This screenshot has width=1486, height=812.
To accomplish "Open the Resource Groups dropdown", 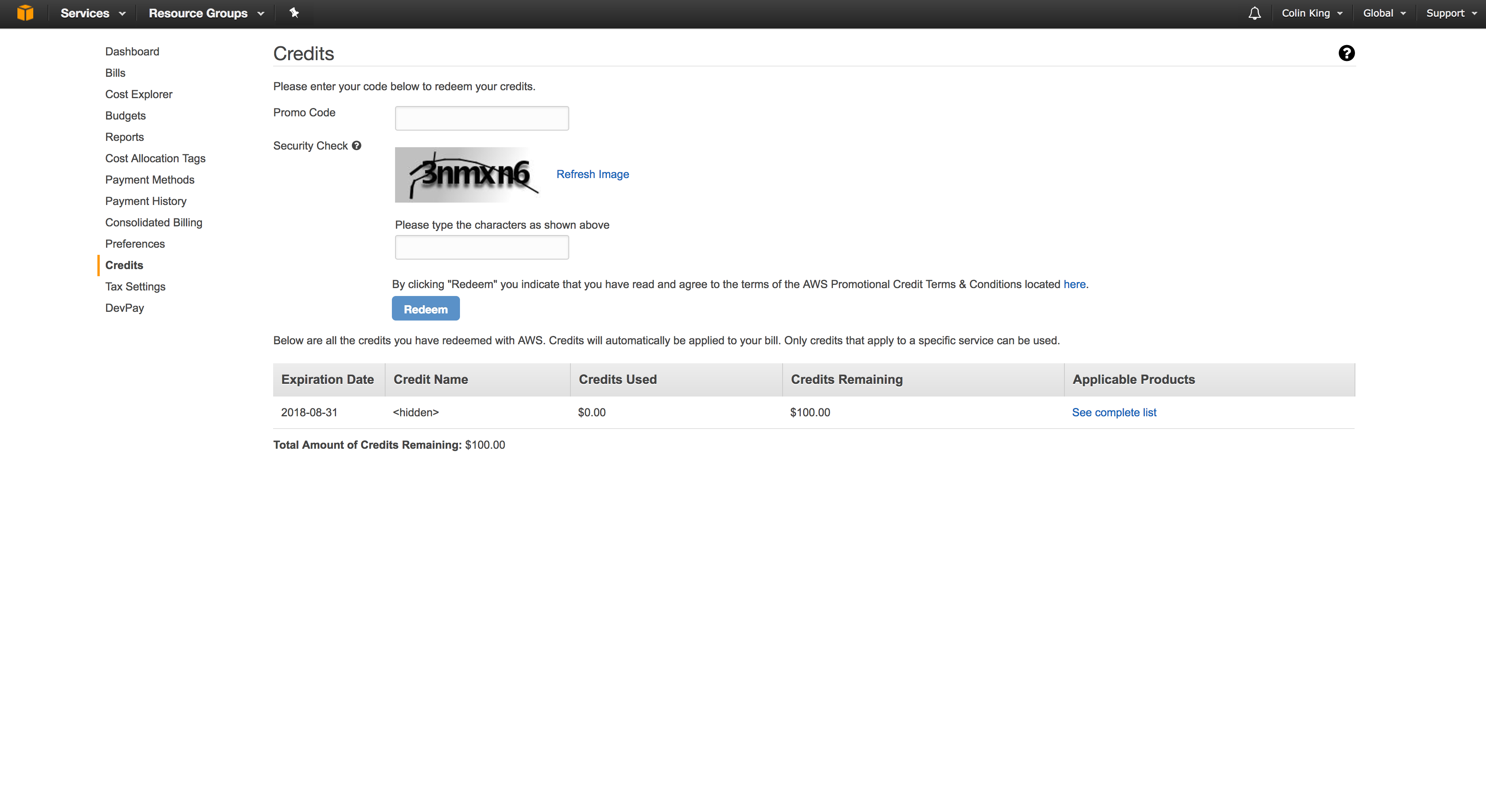I will point(206,13).
